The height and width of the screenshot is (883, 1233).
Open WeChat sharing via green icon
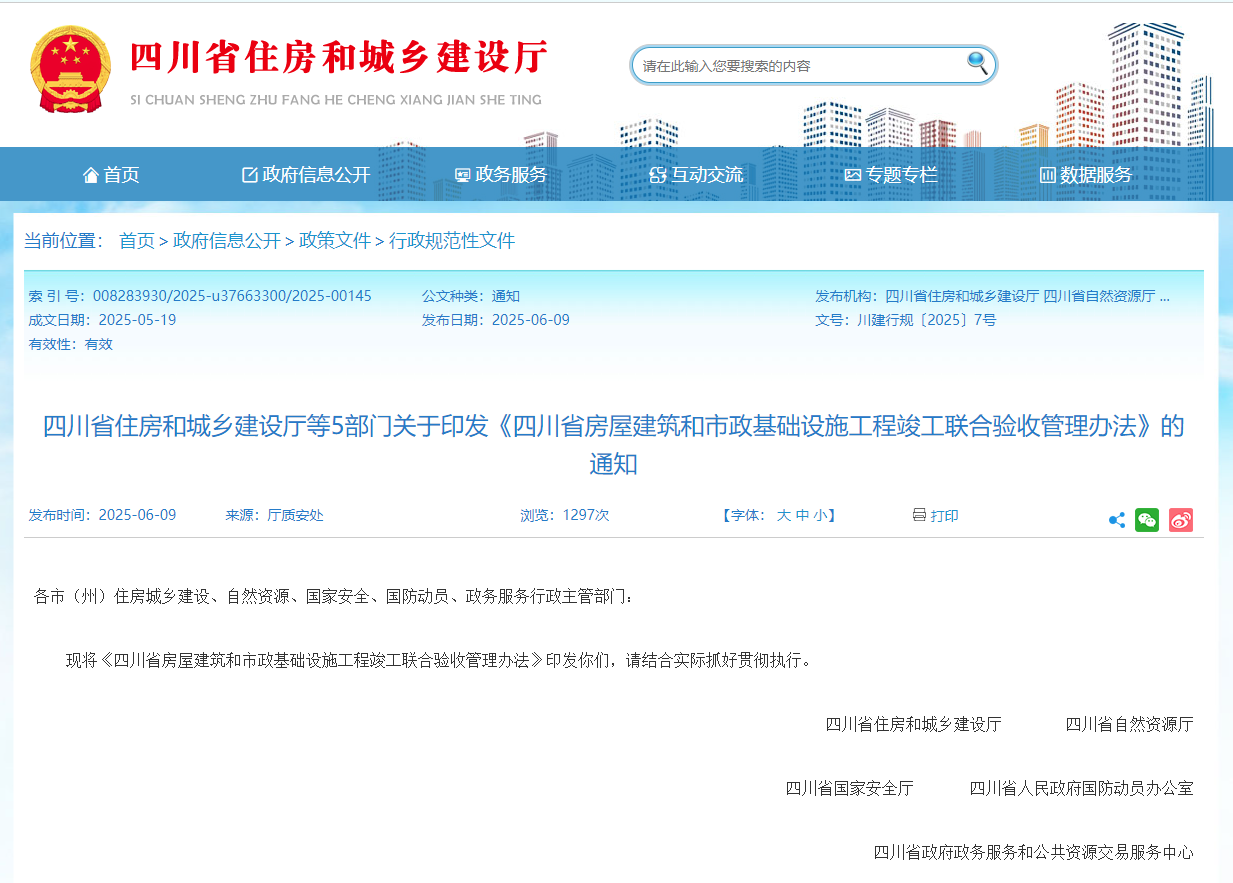click(1147, 519)
